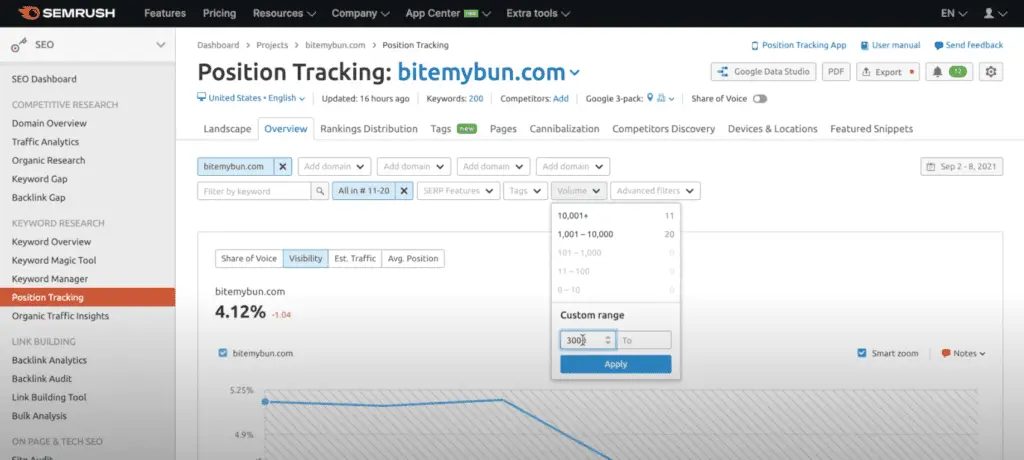The image size is (1024, 460).
Task: Close the Volume filter dropdown
Action: [579, 191]
